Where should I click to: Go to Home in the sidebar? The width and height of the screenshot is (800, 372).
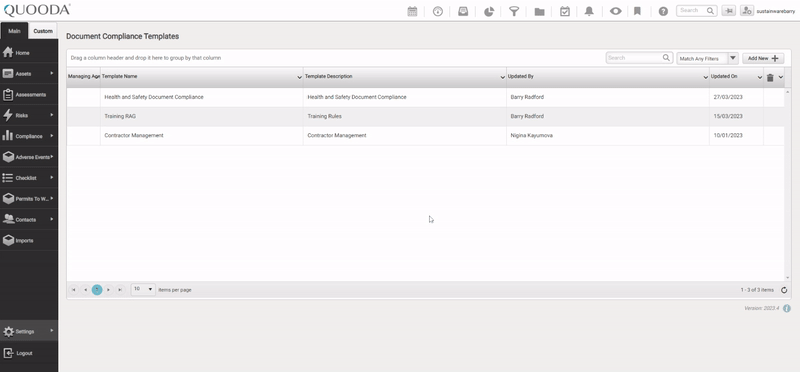tap(29, 53)
